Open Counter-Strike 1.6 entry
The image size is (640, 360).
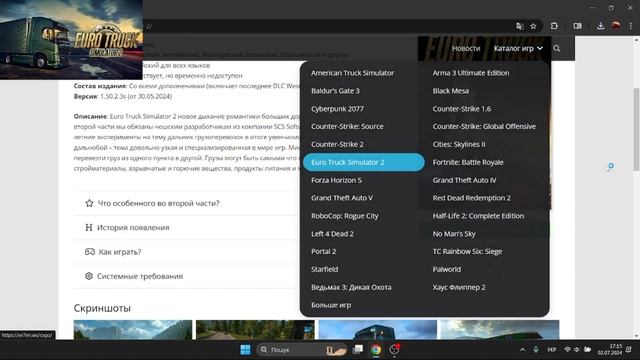(462, 109)
